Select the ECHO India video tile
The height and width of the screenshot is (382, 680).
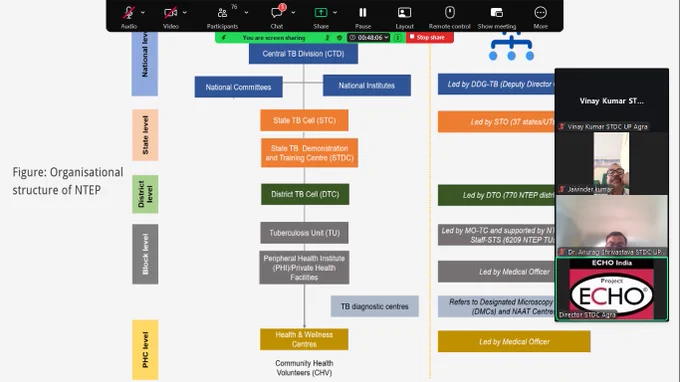click(x=611, y=289)
